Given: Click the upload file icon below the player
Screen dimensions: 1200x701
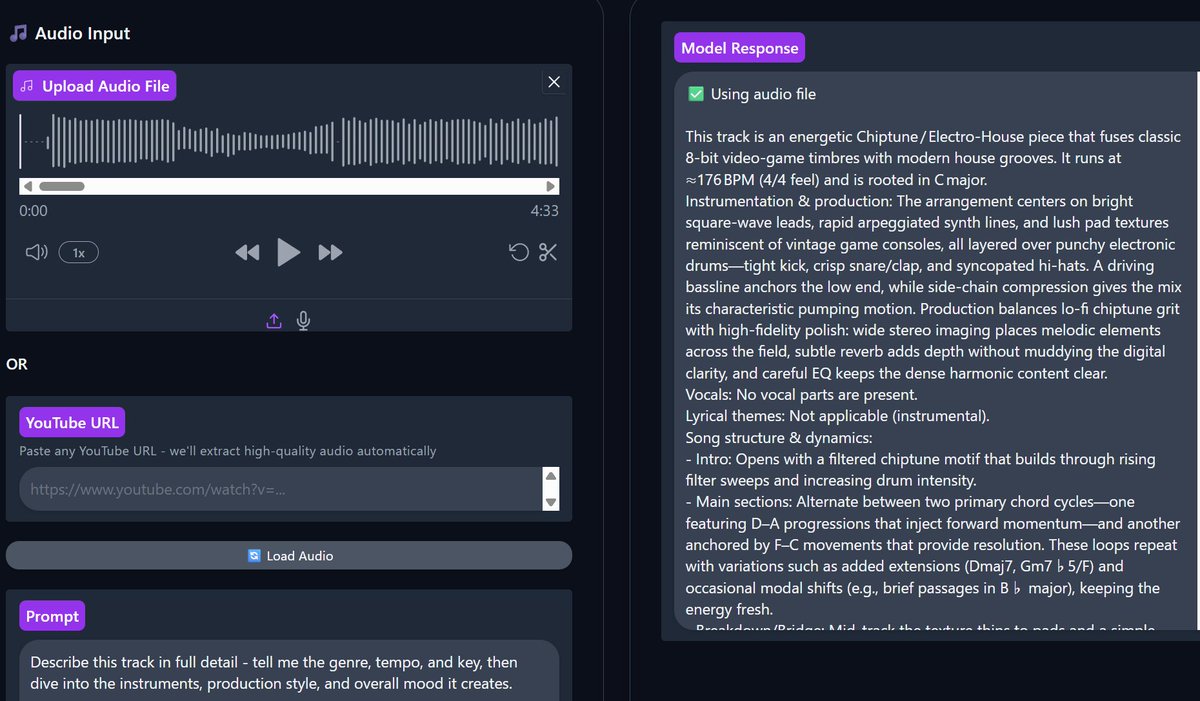Looking at the screenshot, I should 274,321.
